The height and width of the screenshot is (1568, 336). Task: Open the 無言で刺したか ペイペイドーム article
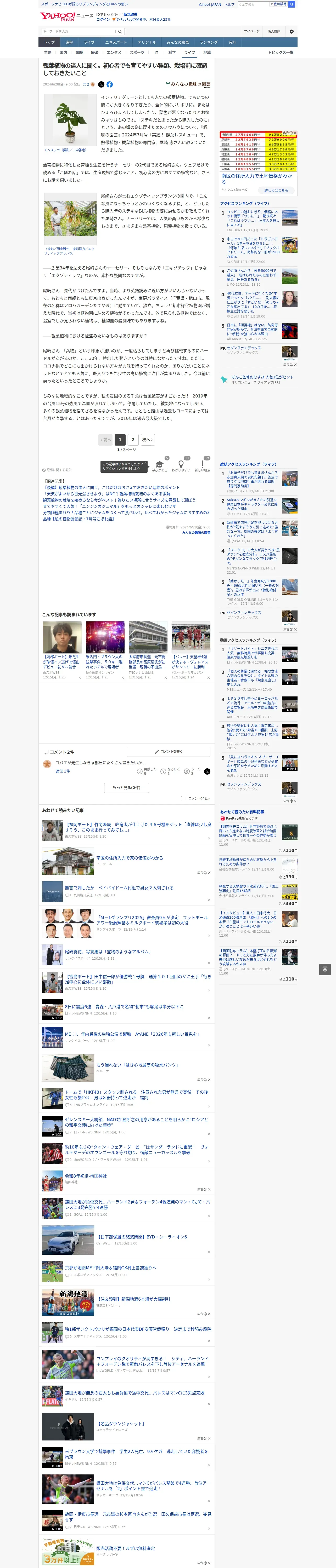118,887
